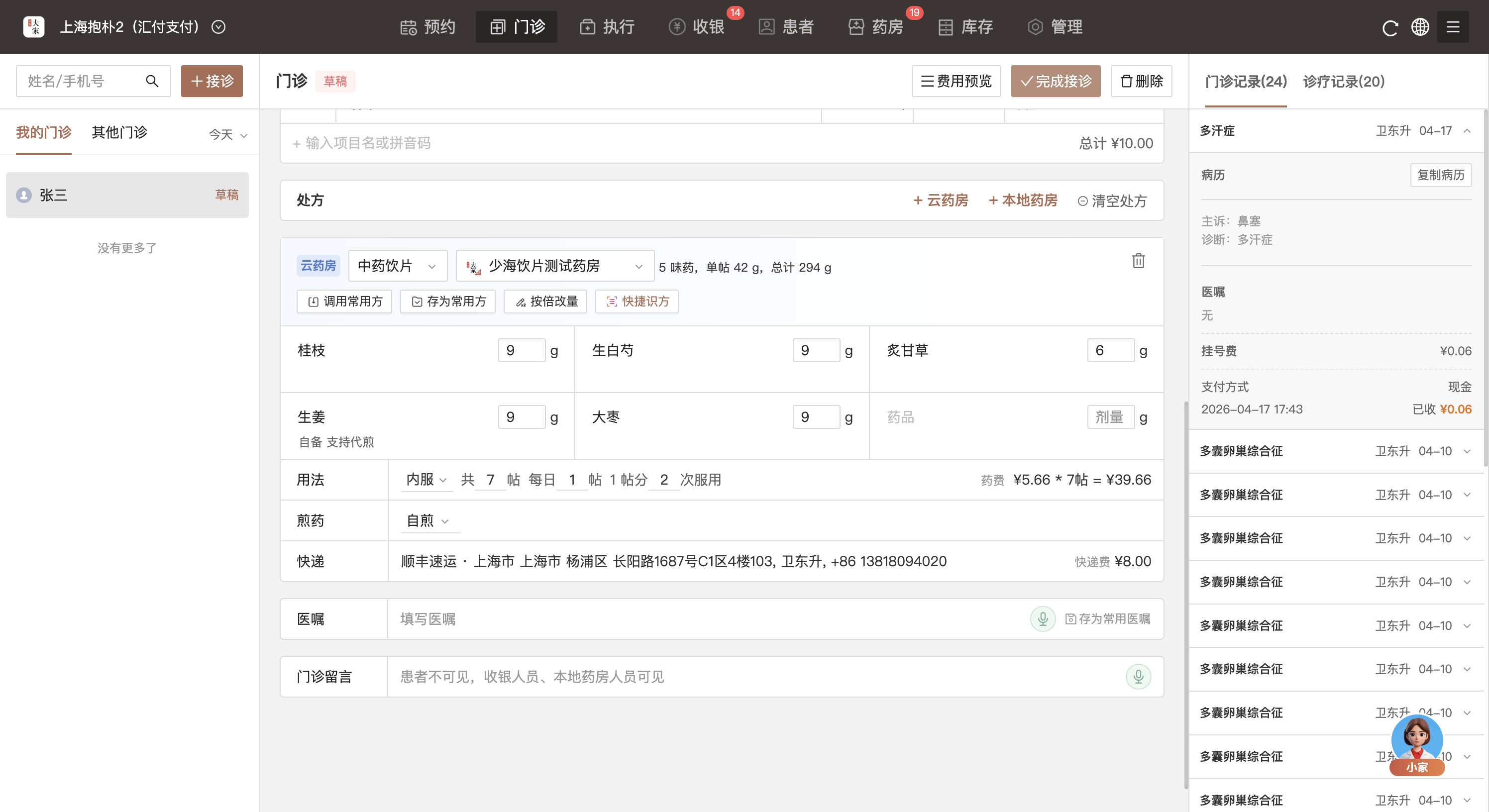The width and height of the screenshot is (1489, 812).
Task: Open the 药房 navigation menu
Action: [876, 27]
